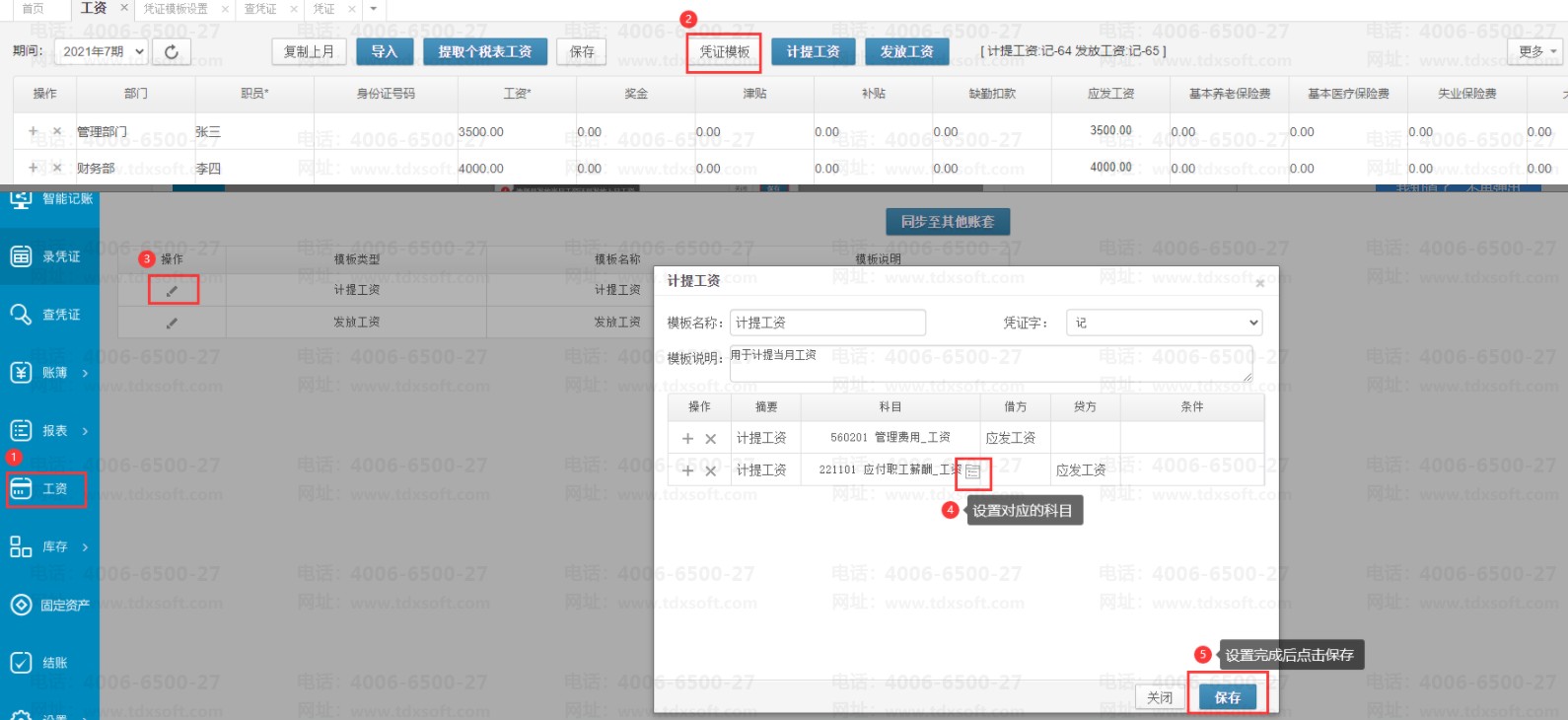
Task: Open the subject picker icon in 应付职工薪酬 row
Action: [972, 472]
